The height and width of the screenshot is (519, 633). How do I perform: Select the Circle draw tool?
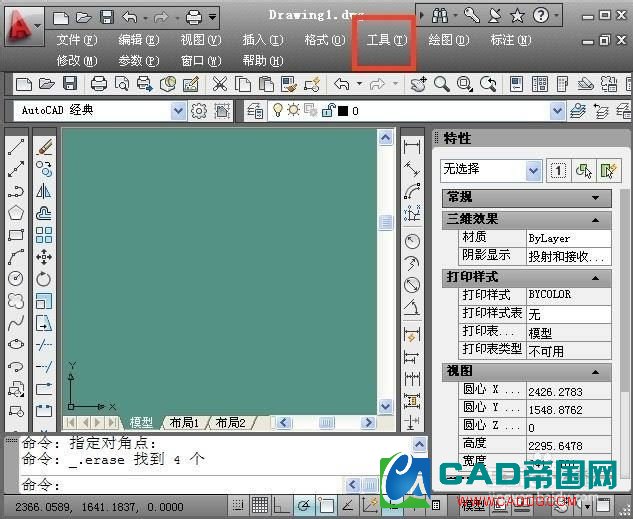[16, 278]
